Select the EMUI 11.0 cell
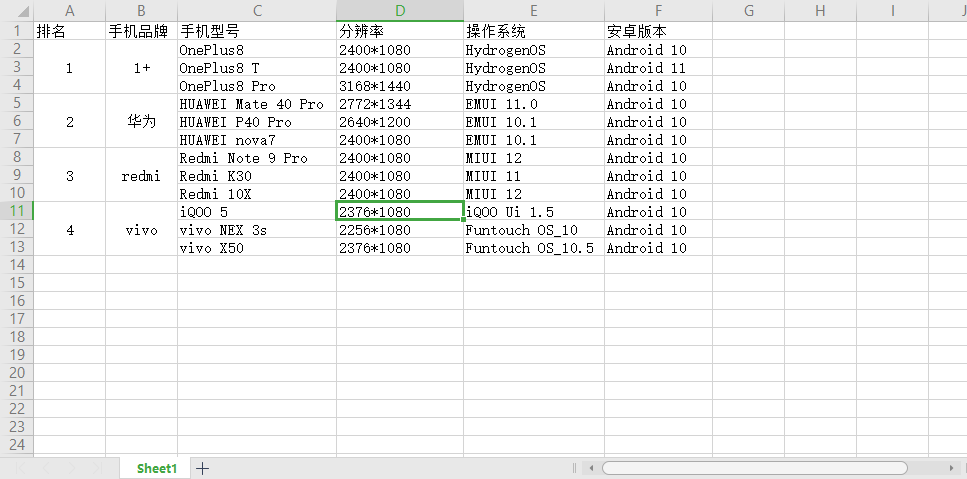Viewport: 967px width, 479px height. (534, 103)
